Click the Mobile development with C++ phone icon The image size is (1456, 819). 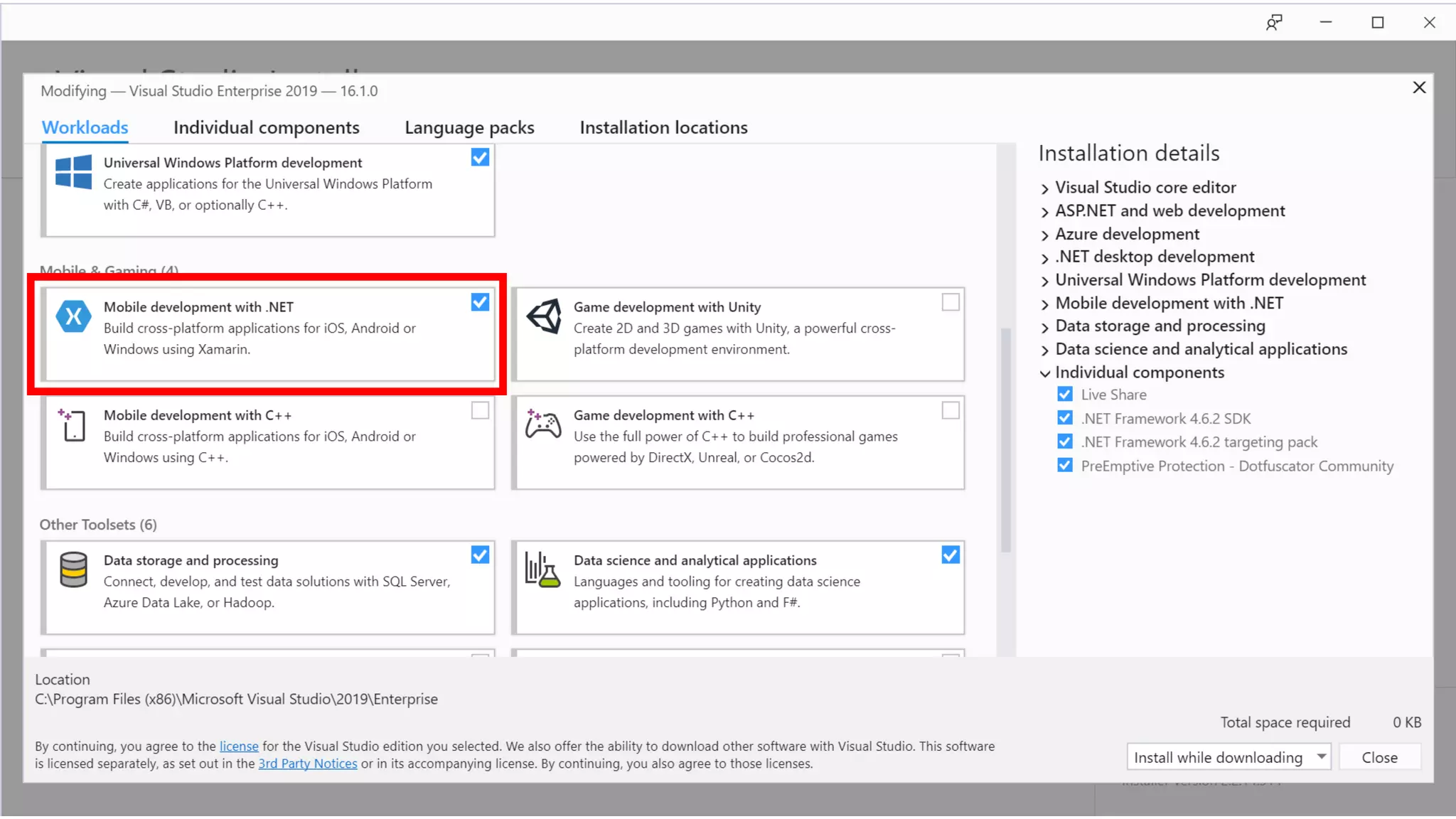(73, 426)
